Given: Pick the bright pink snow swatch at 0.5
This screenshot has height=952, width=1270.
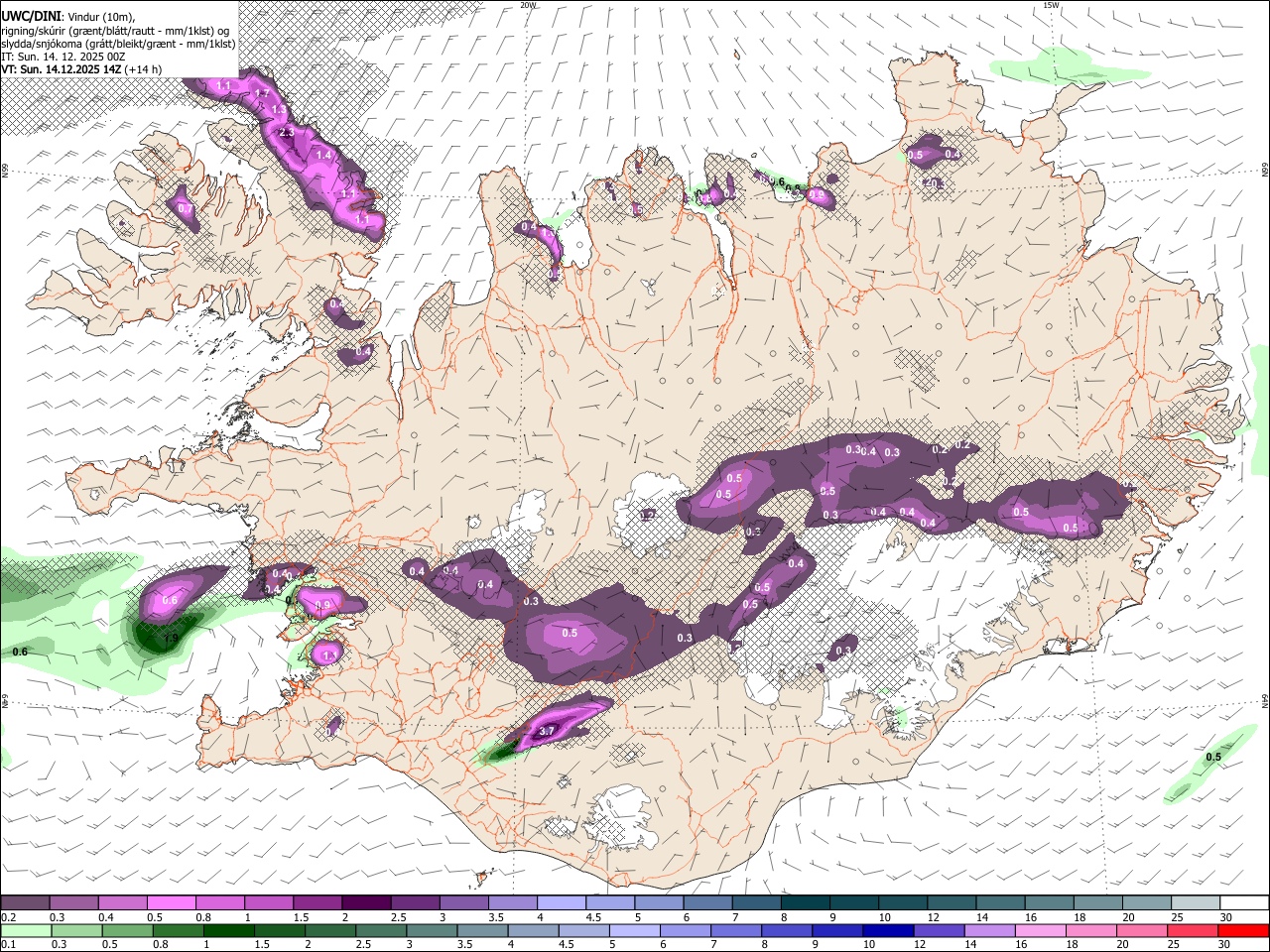Looking at the screenshot, I should coord(171,902).
